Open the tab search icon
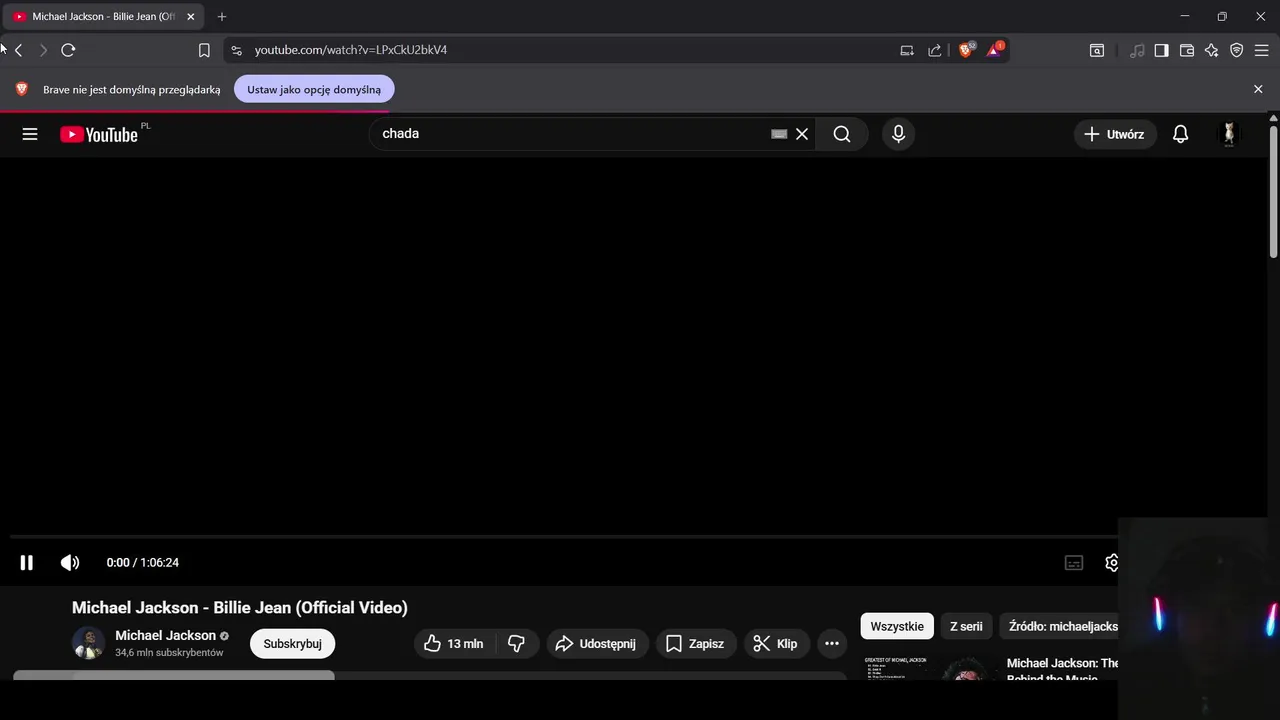 tap(1097, 50)
